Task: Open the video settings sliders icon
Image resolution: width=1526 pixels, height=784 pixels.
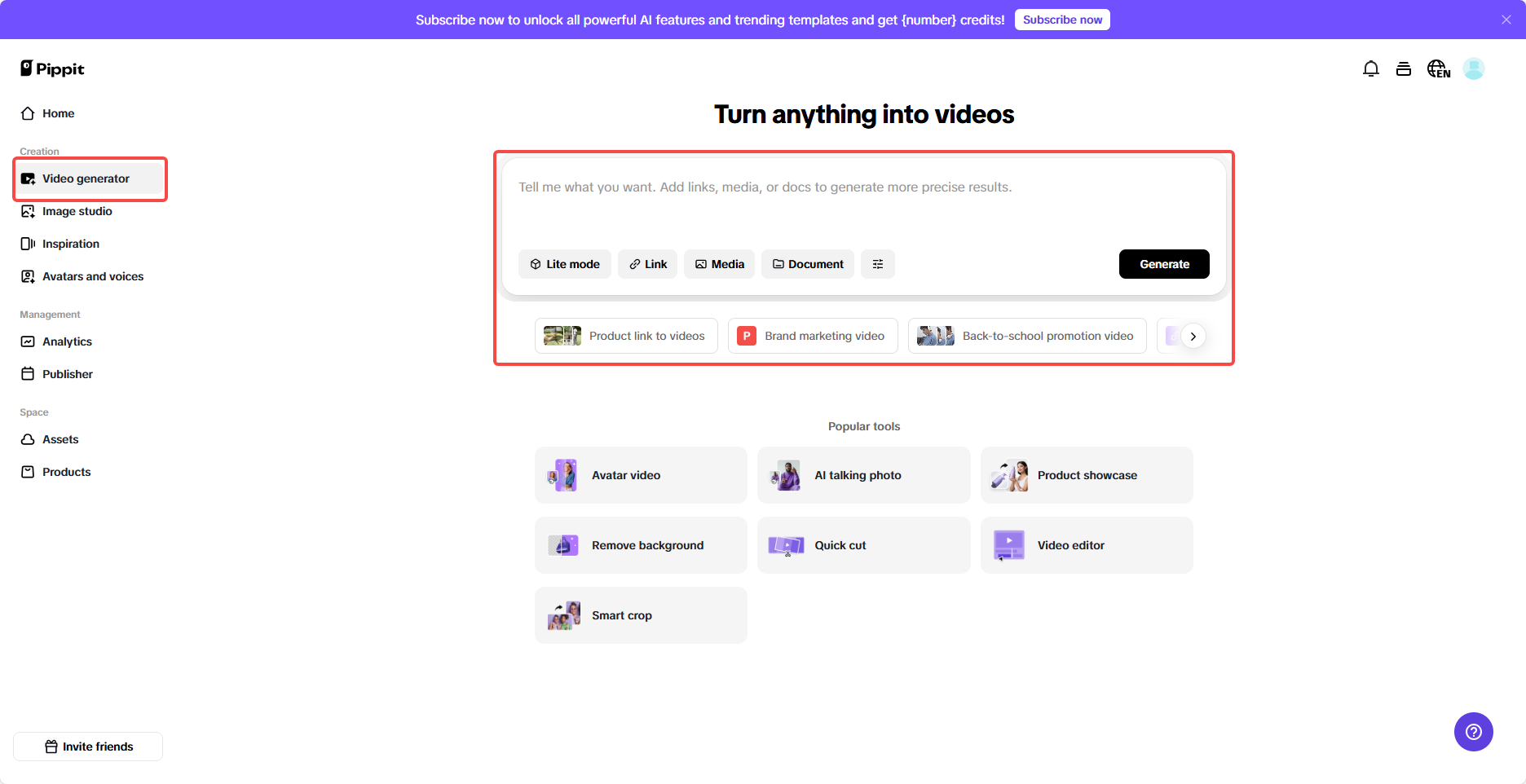Action: point(878,264)
